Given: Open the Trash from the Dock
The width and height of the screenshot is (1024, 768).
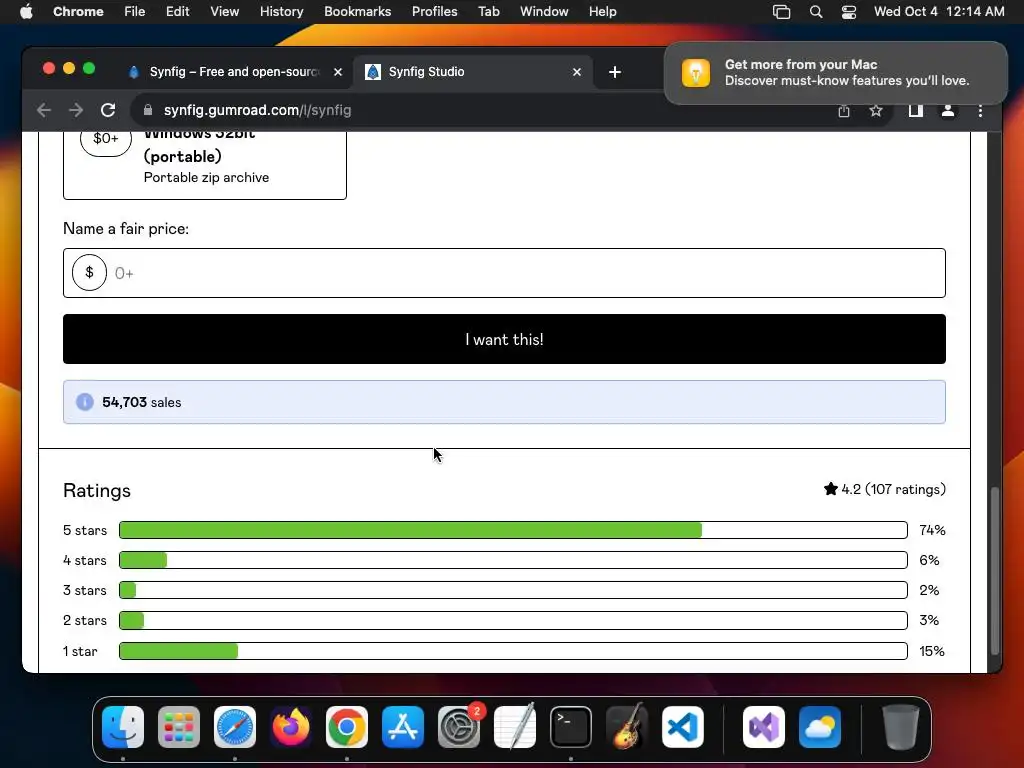Looking at the screenshot, I should coord(901,726).
